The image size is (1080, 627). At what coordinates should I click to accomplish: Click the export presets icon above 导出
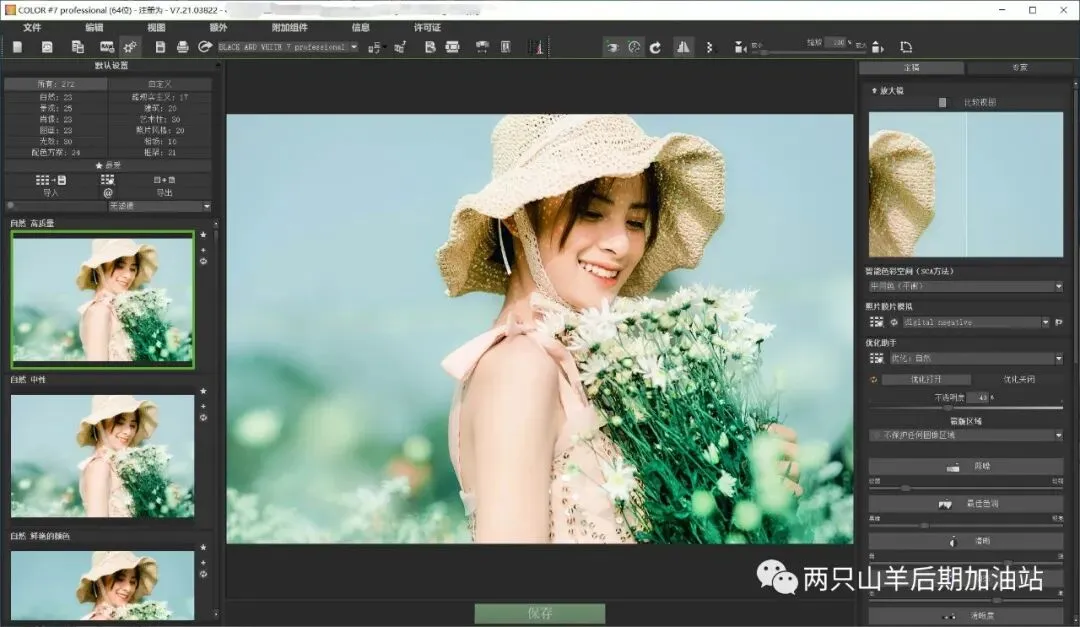(164, 180)
